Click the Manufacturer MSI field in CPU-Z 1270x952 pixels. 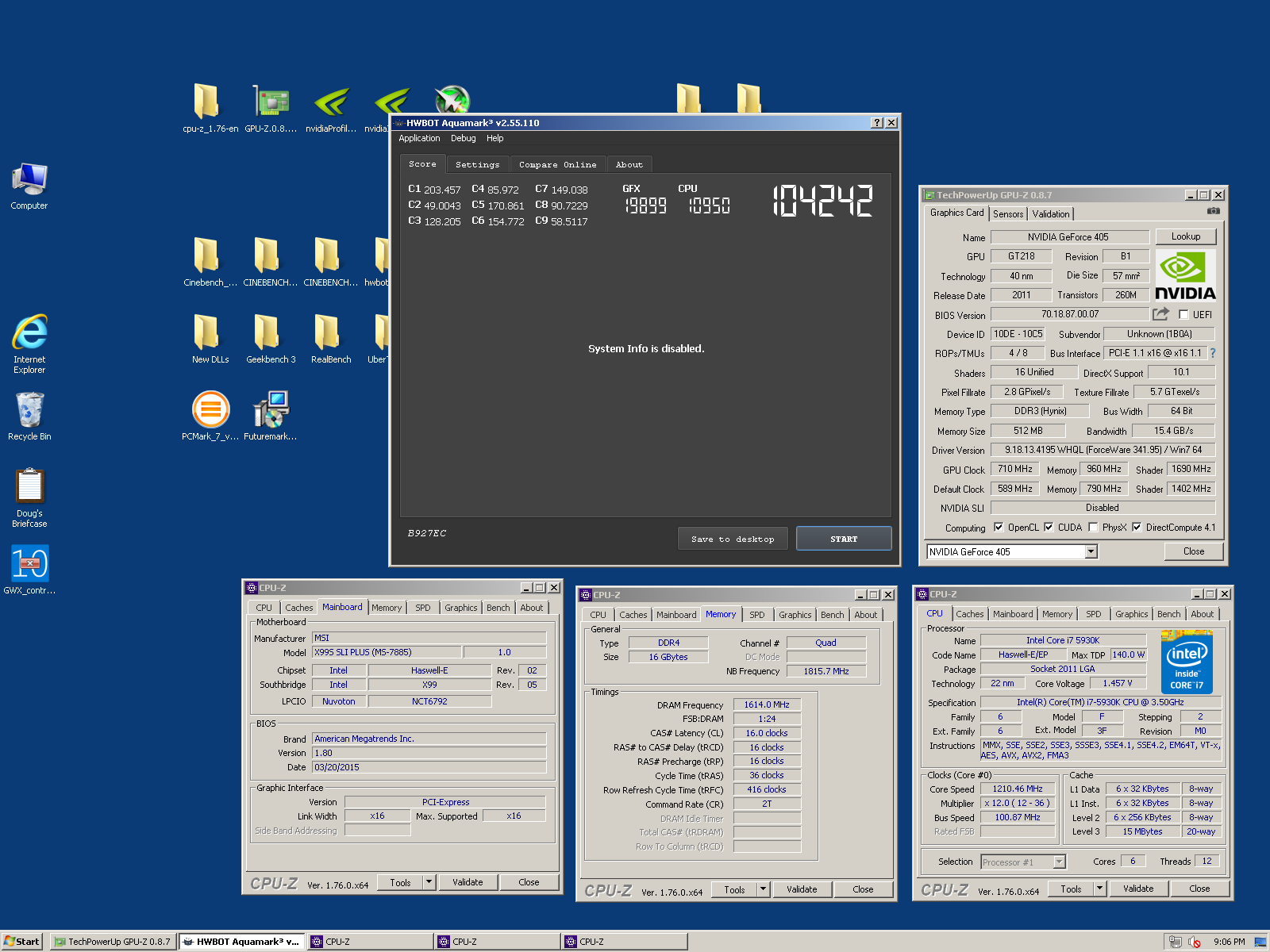[x=429, y=638]
